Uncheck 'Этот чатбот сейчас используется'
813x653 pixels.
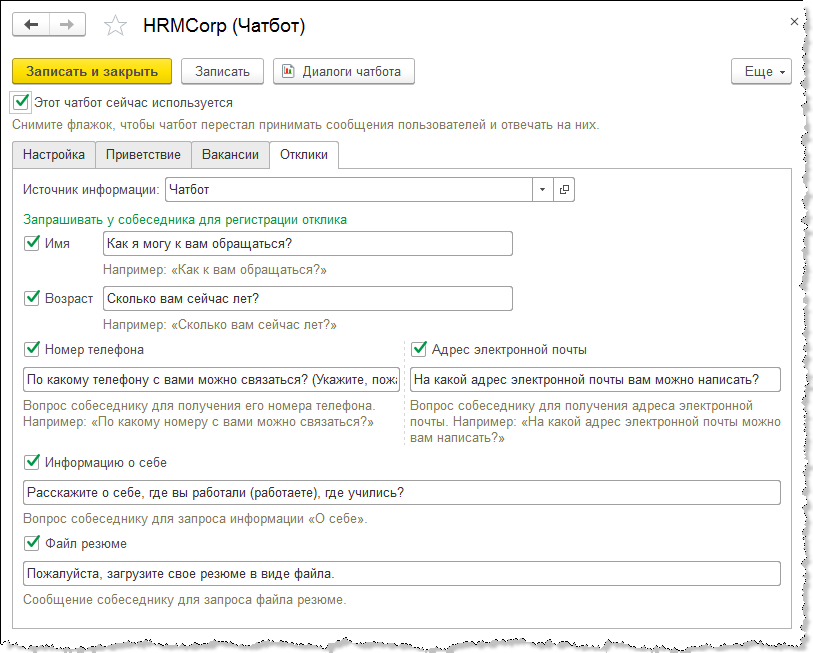click(x=22, y=102)
